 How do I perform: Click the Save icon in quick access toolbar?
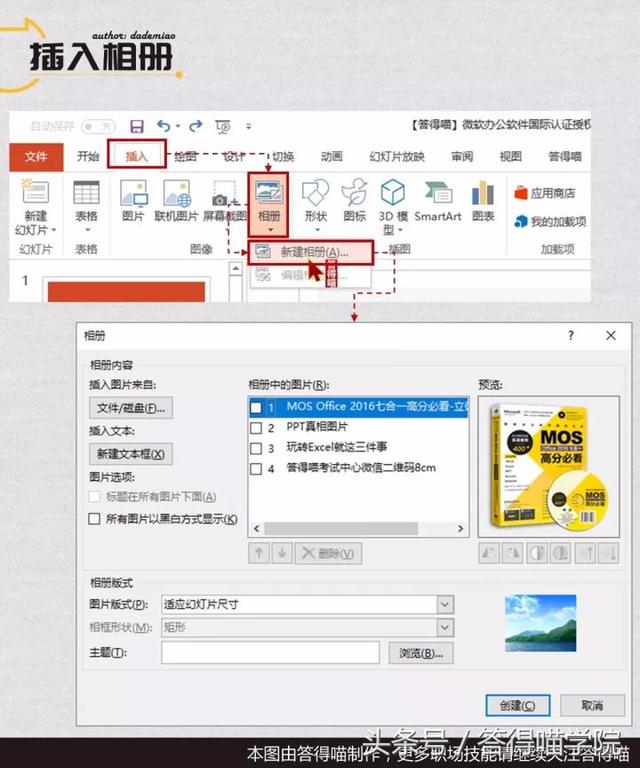137,127
